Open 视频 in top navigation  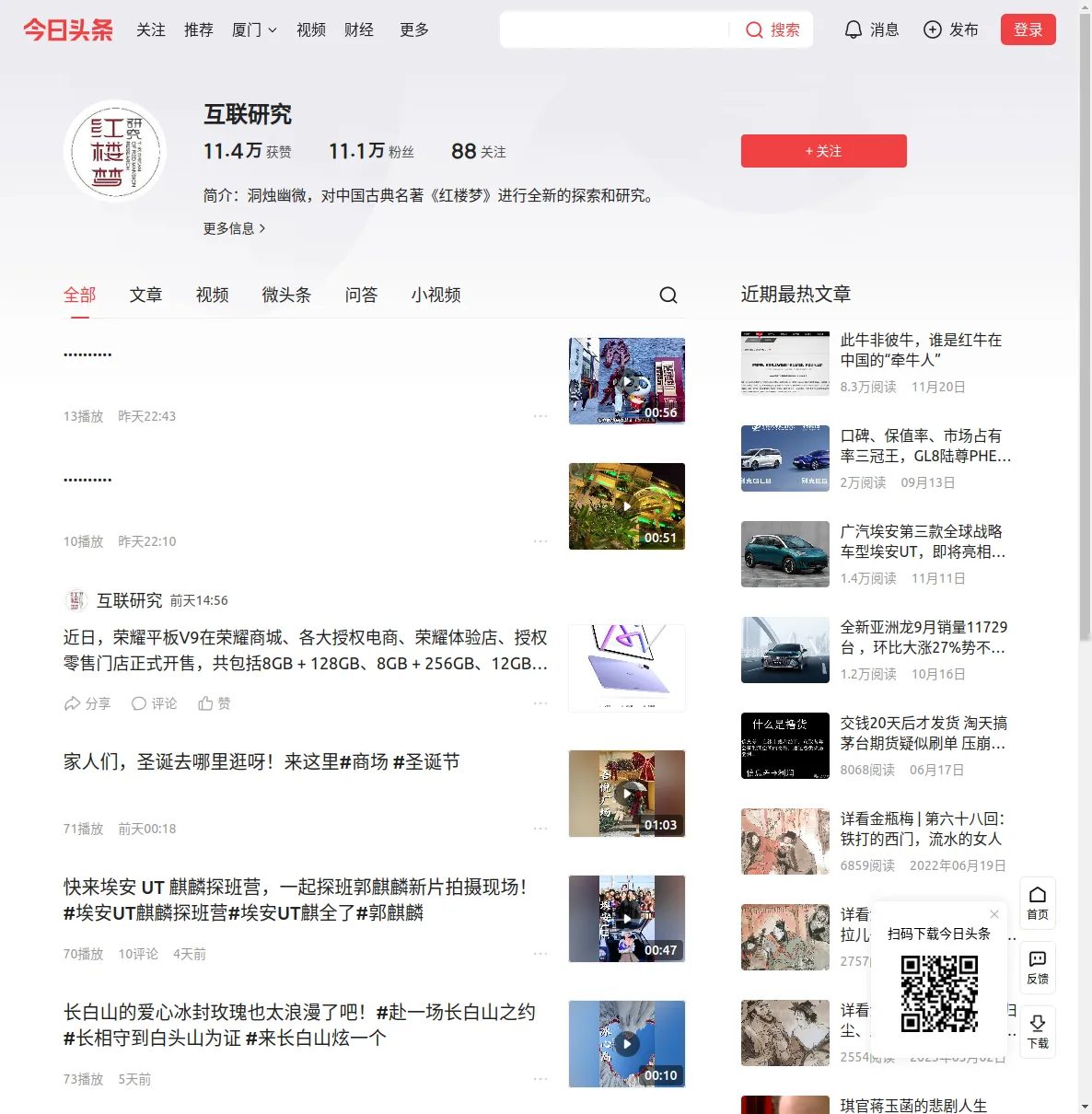(311, 29)
